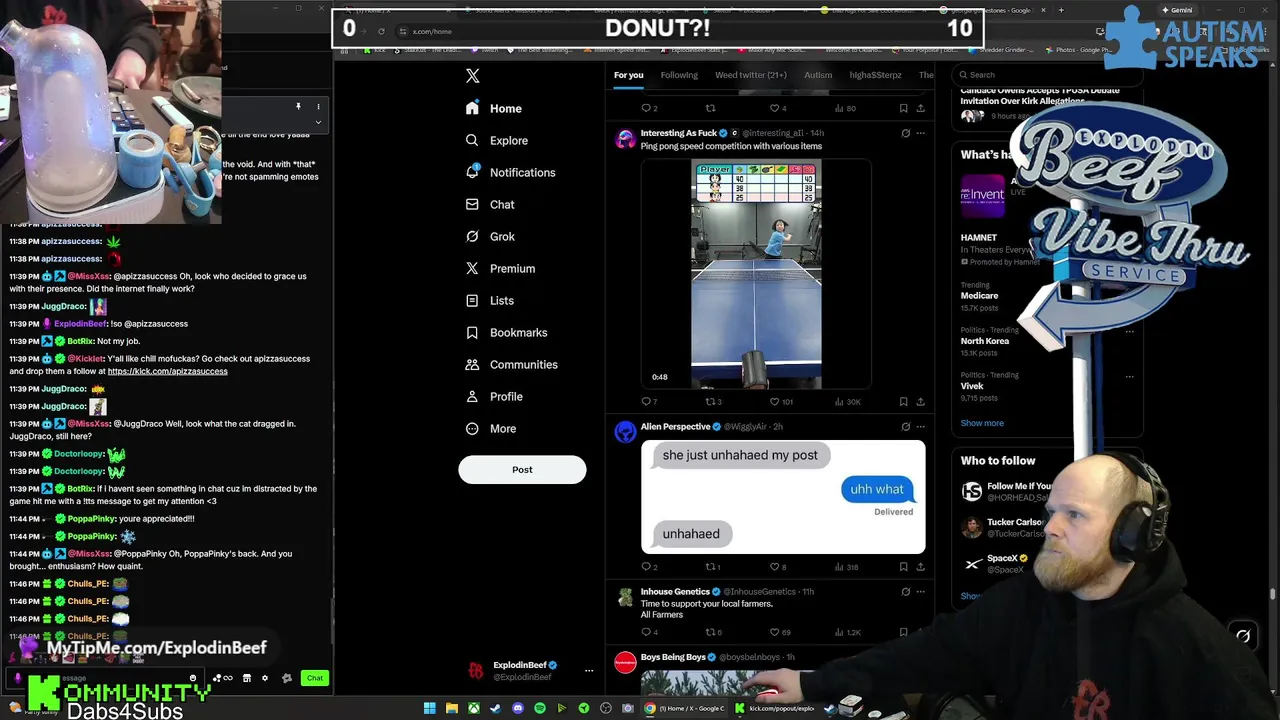Like the ping pong speed competition post
Screen dimensions: 1280x720
(781, 402)
